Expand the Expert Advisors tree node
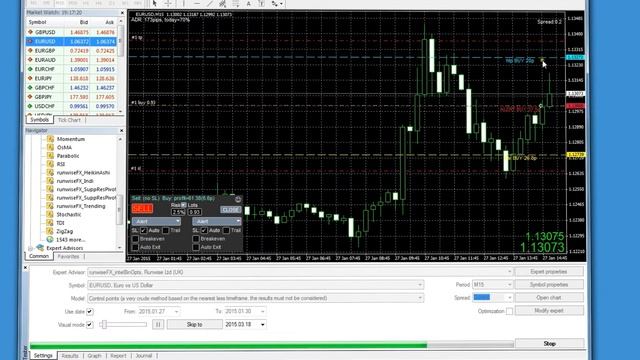The height and width of the screenshot is (360, 640). pyautogui.click(x=31, y=248)
